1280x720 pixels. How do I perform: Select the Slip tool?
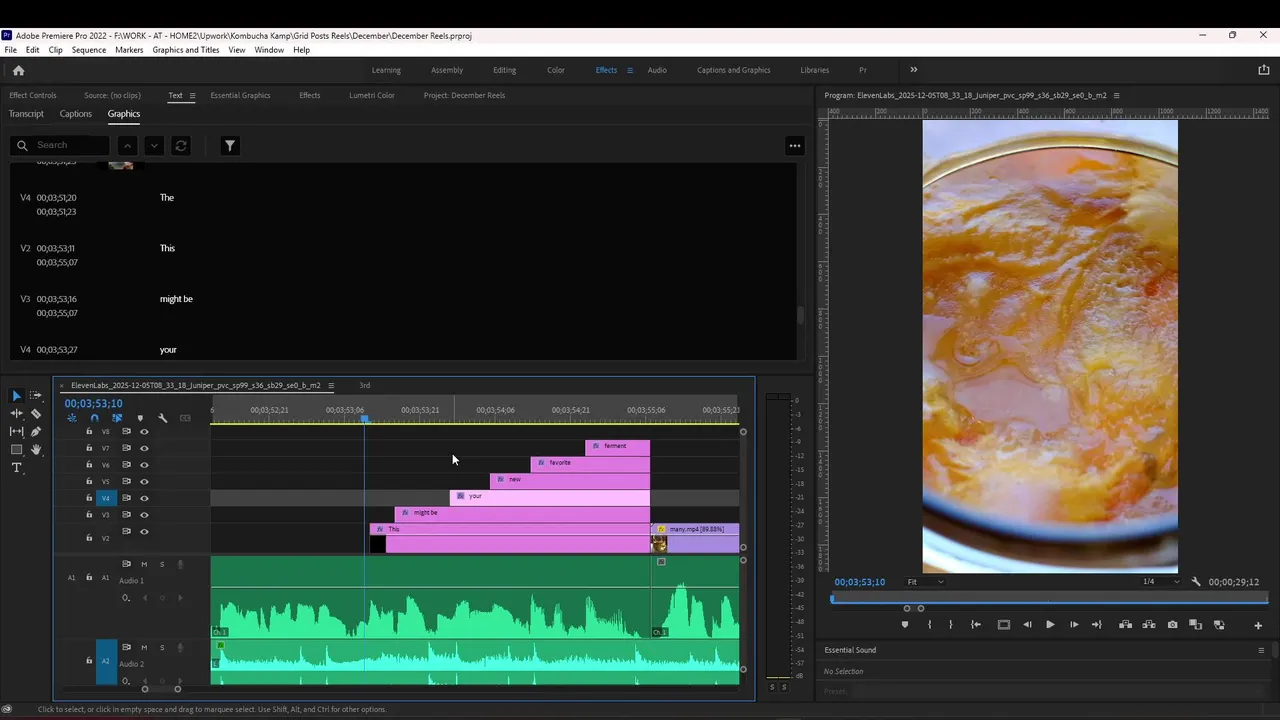16,432
